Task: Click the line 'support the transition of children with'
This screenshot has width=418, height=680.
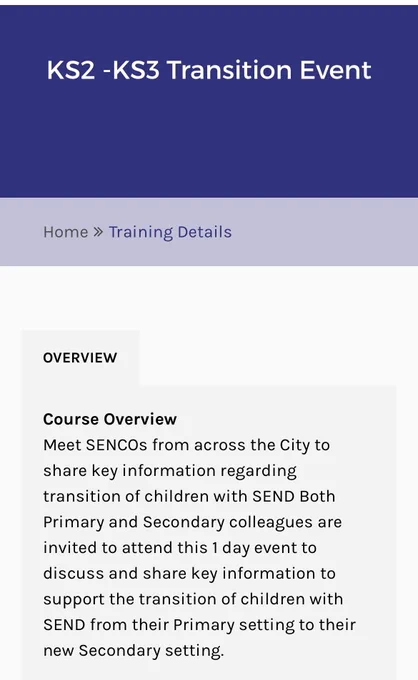Action: pos(193,599)
